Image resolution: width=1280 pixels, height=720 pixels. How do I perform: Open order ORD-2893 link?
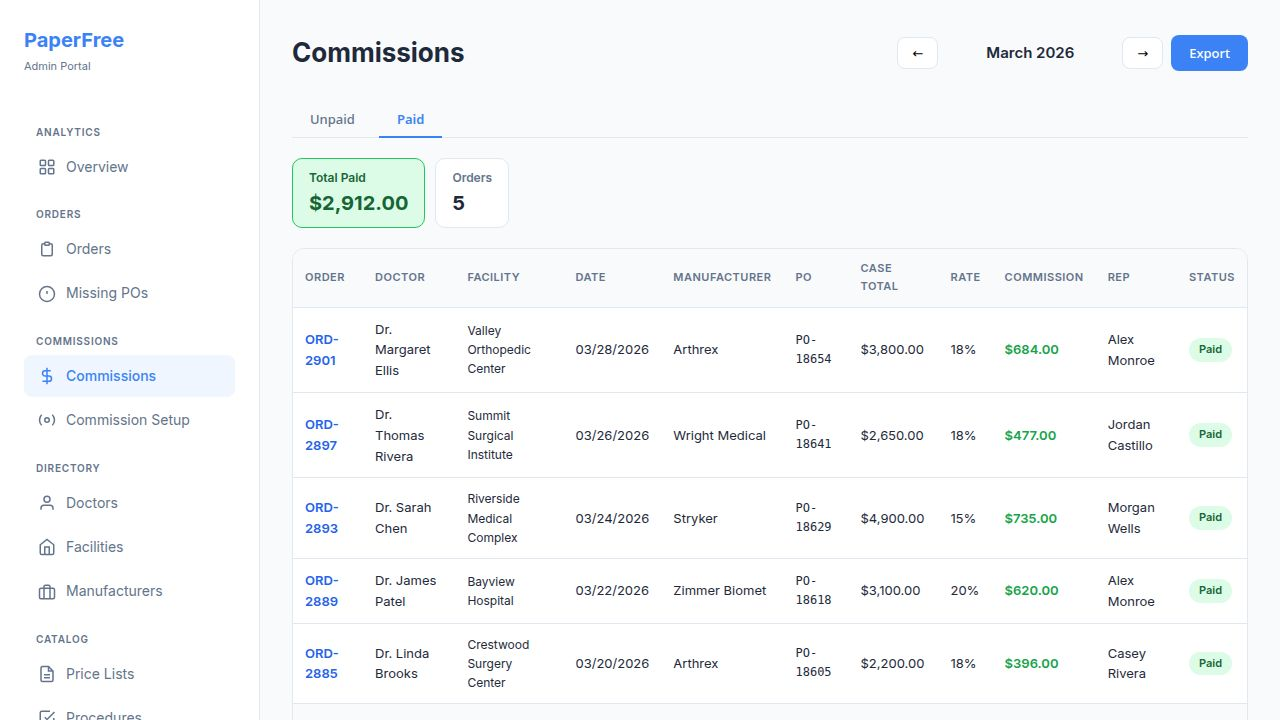click(321, 518)
